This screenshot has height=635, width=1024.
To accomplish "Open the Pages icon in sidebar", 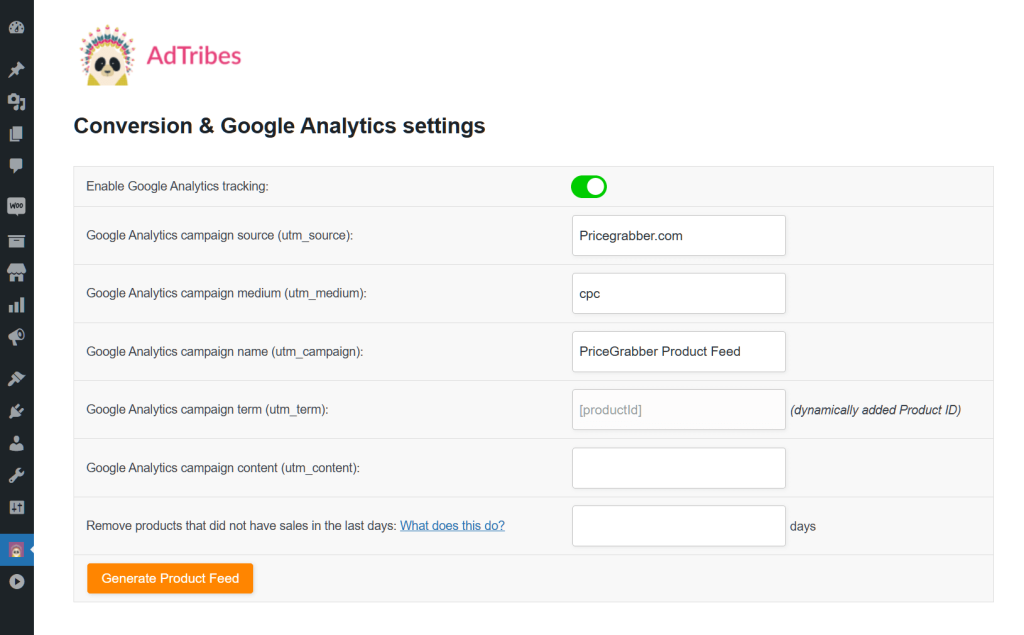I will pos(16,134).
